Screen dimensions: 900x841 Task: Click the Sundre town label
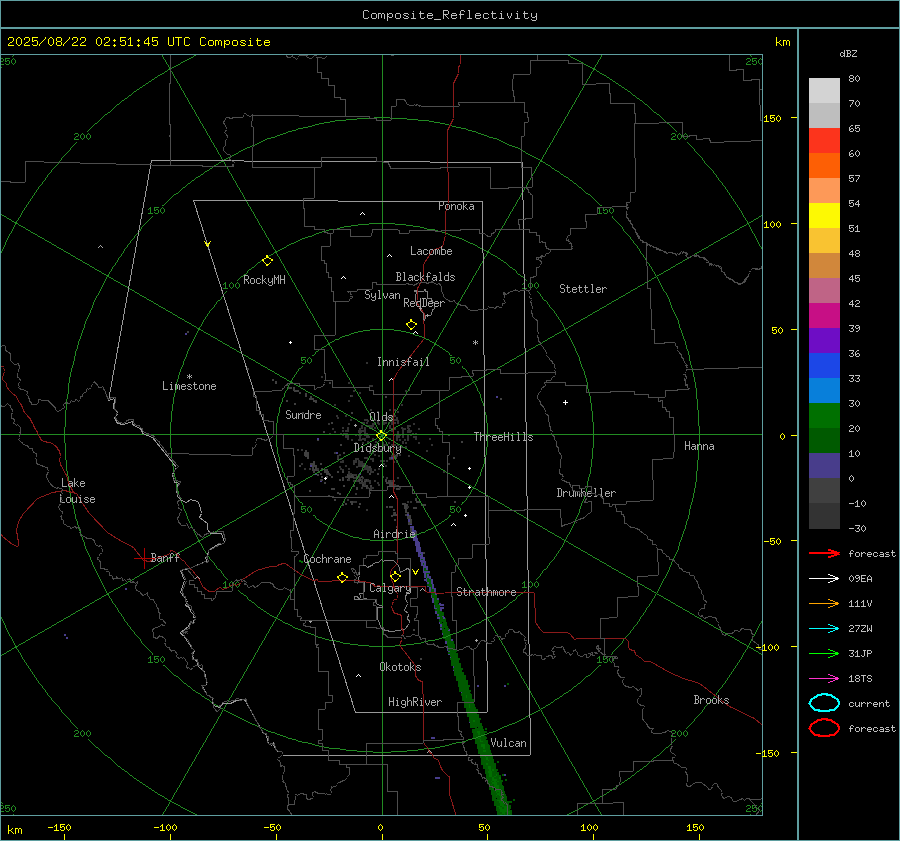point(303,414)
